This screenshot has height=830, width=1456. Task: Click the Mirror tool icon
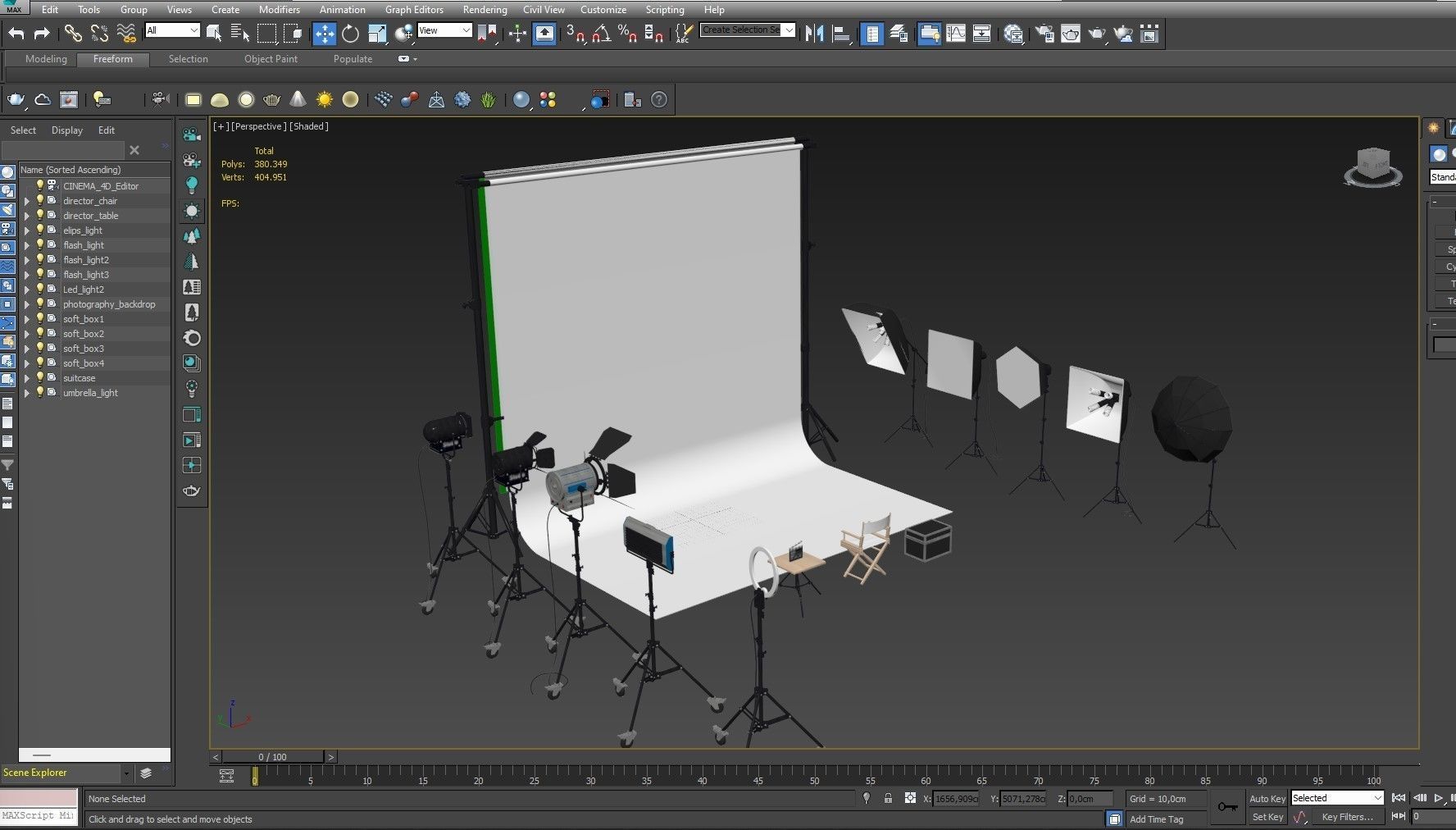pyautogui.click(x=815, y=34)
